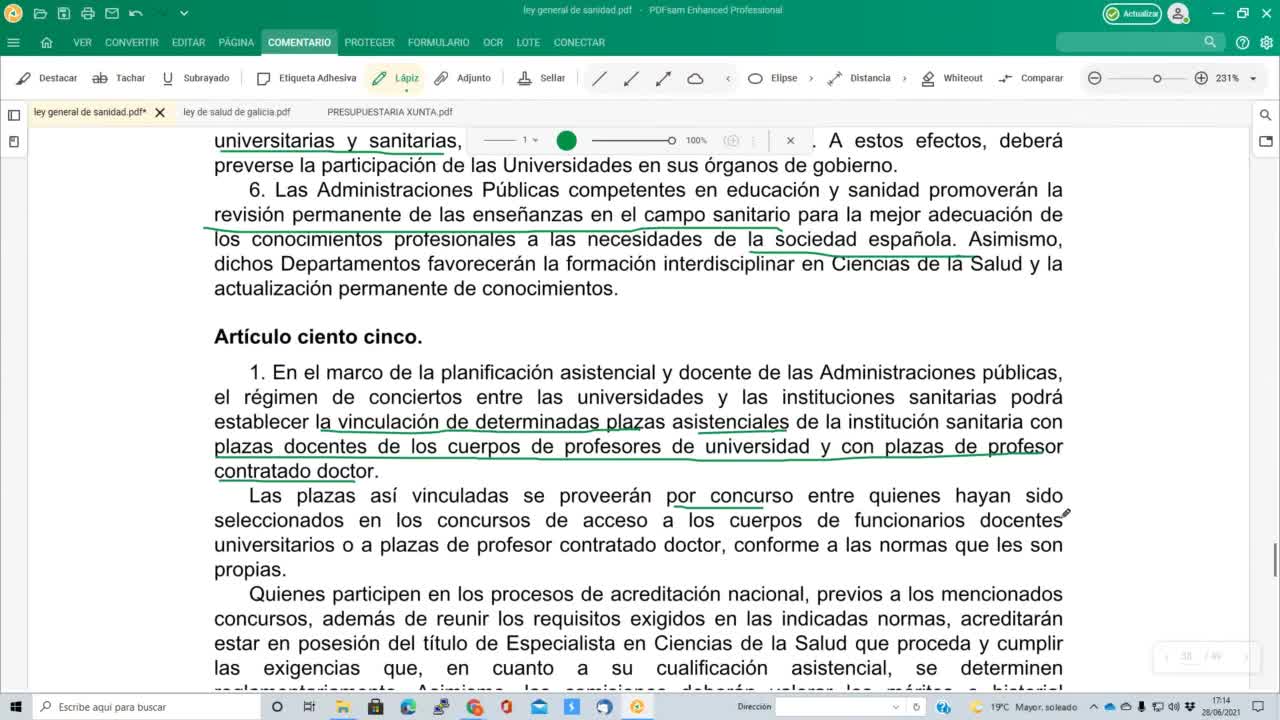
Task: Show more measuring tools right of Distancia
Action: [x=904, y=78]
